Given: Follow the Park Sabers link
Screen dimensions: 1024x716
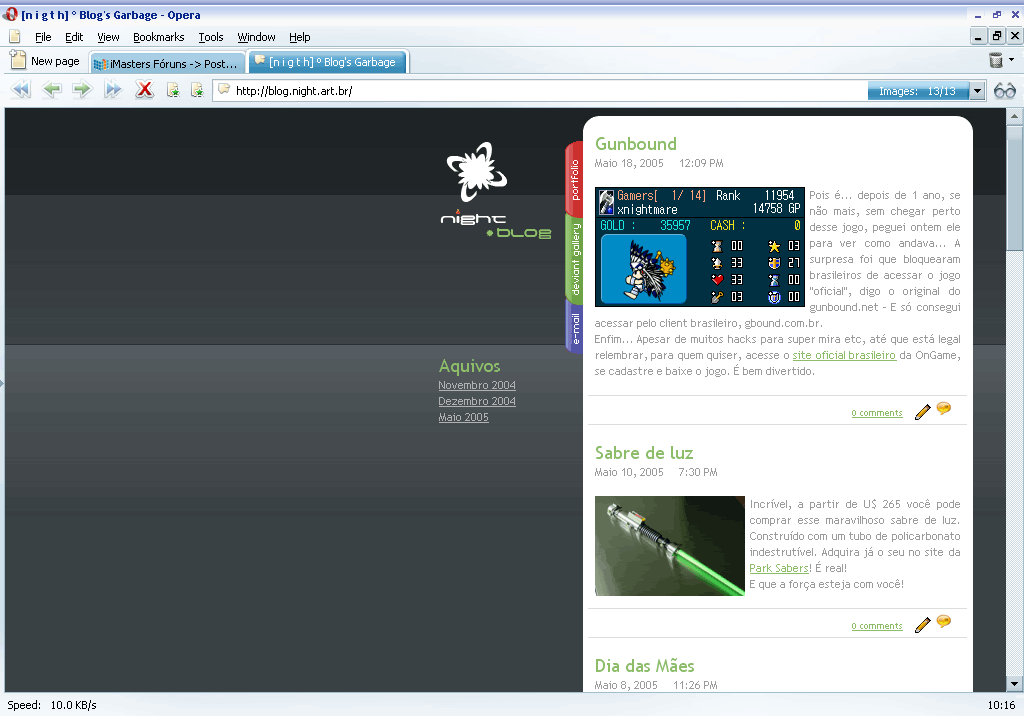Looking at the screenshot, I should point(780,568).
